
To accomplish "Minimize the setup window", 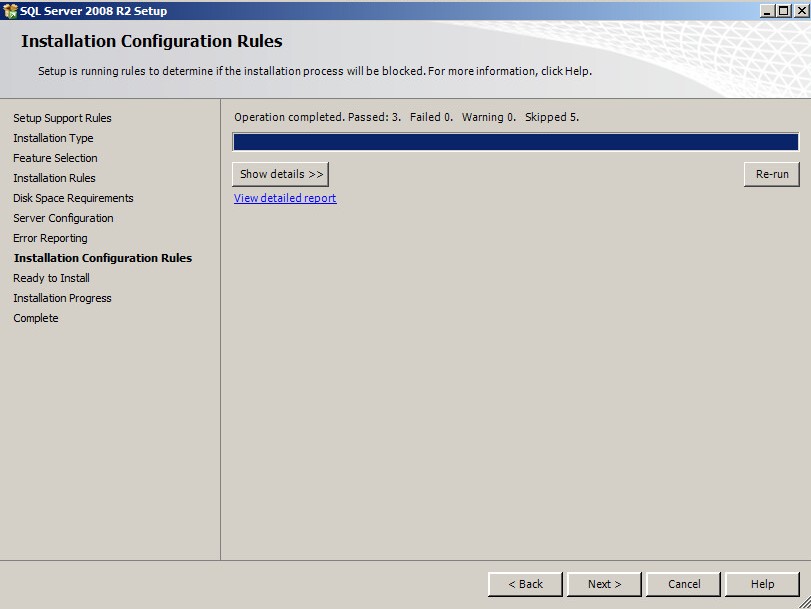I will [x=768, y=10].
